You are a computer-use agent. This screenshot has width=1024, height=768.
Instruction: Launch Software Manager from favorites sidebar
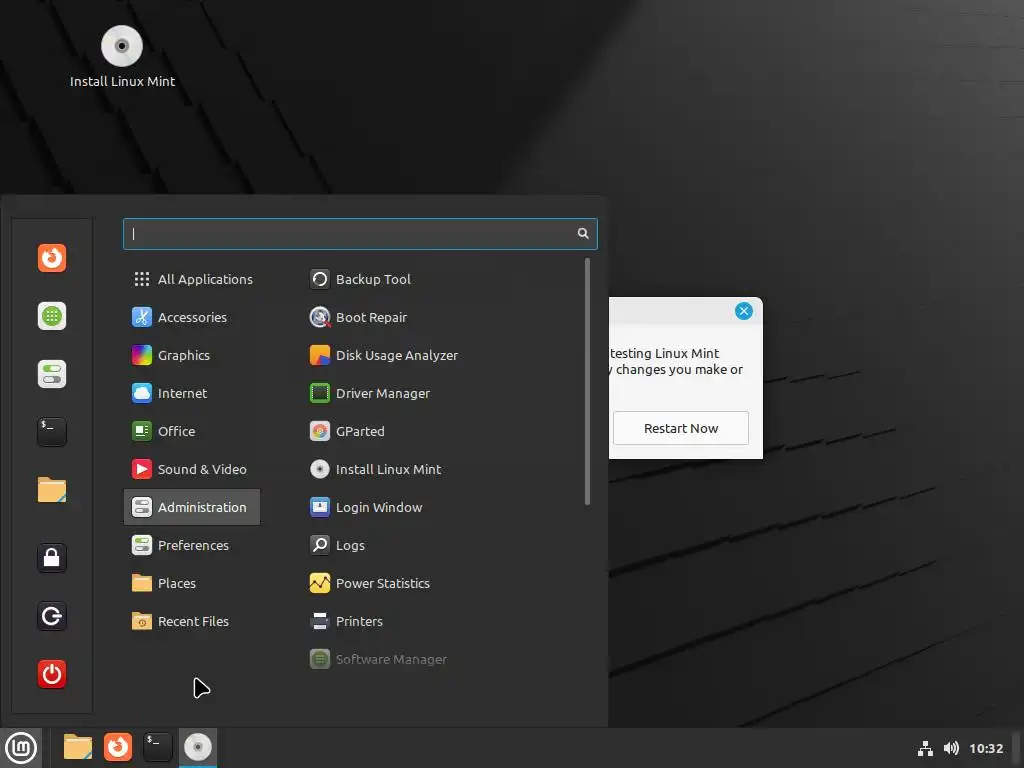[x=52, y=316]
